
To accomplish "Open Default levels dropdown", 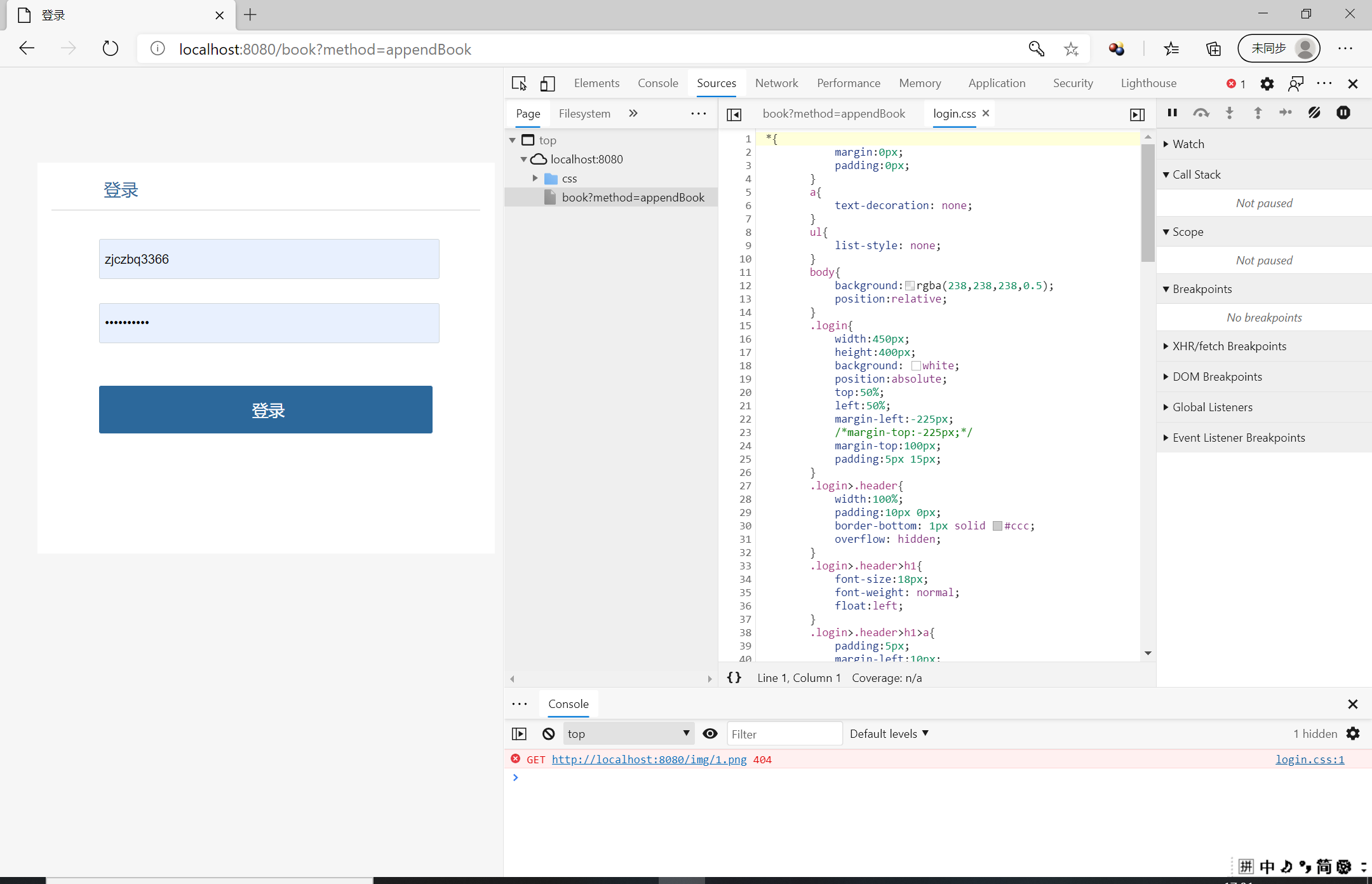I will (x=889, y=733).
